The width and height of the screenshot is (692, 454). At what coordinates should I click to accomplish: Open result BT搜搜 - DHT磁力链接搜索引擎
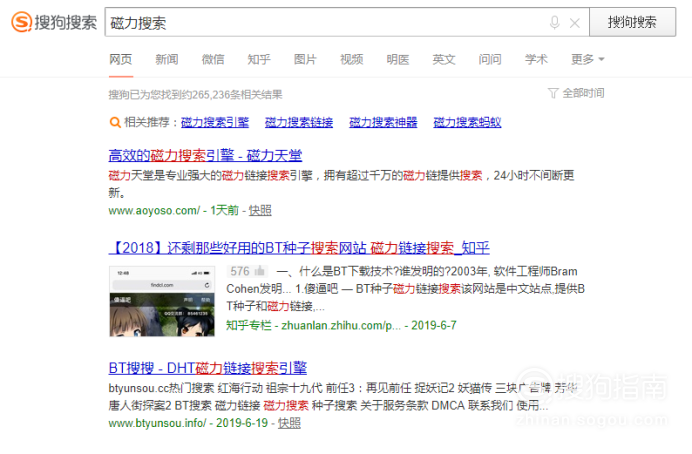(x=207, y=368)
